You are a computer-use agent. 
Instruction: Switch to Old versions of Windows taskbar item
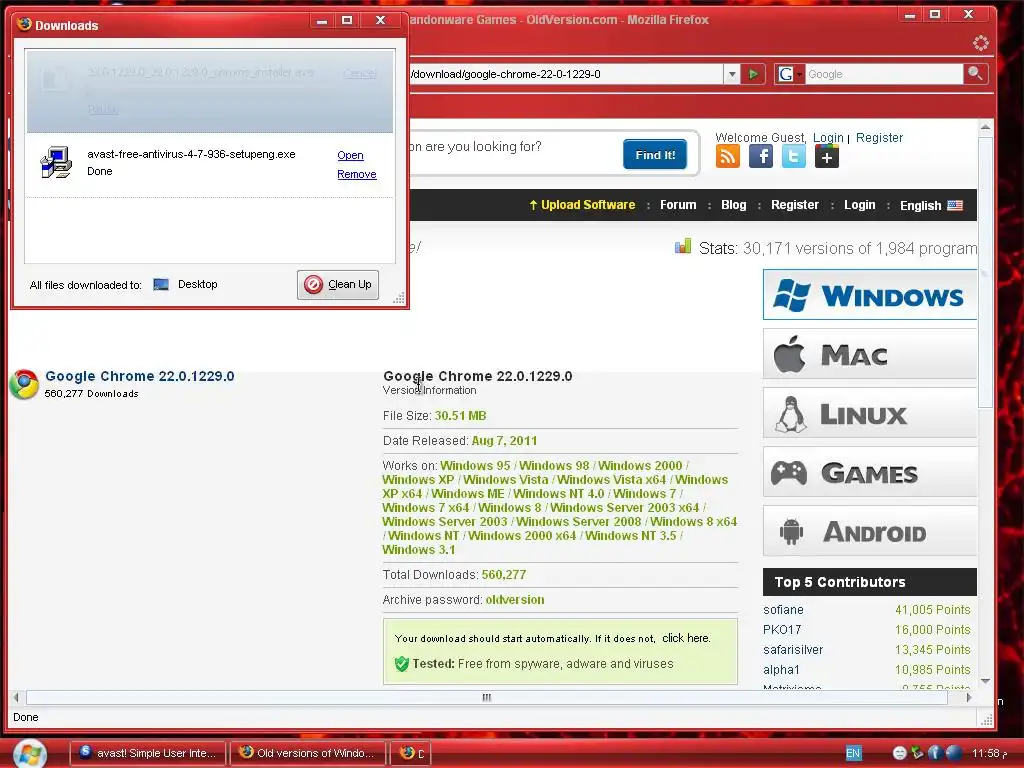[307, 754]
